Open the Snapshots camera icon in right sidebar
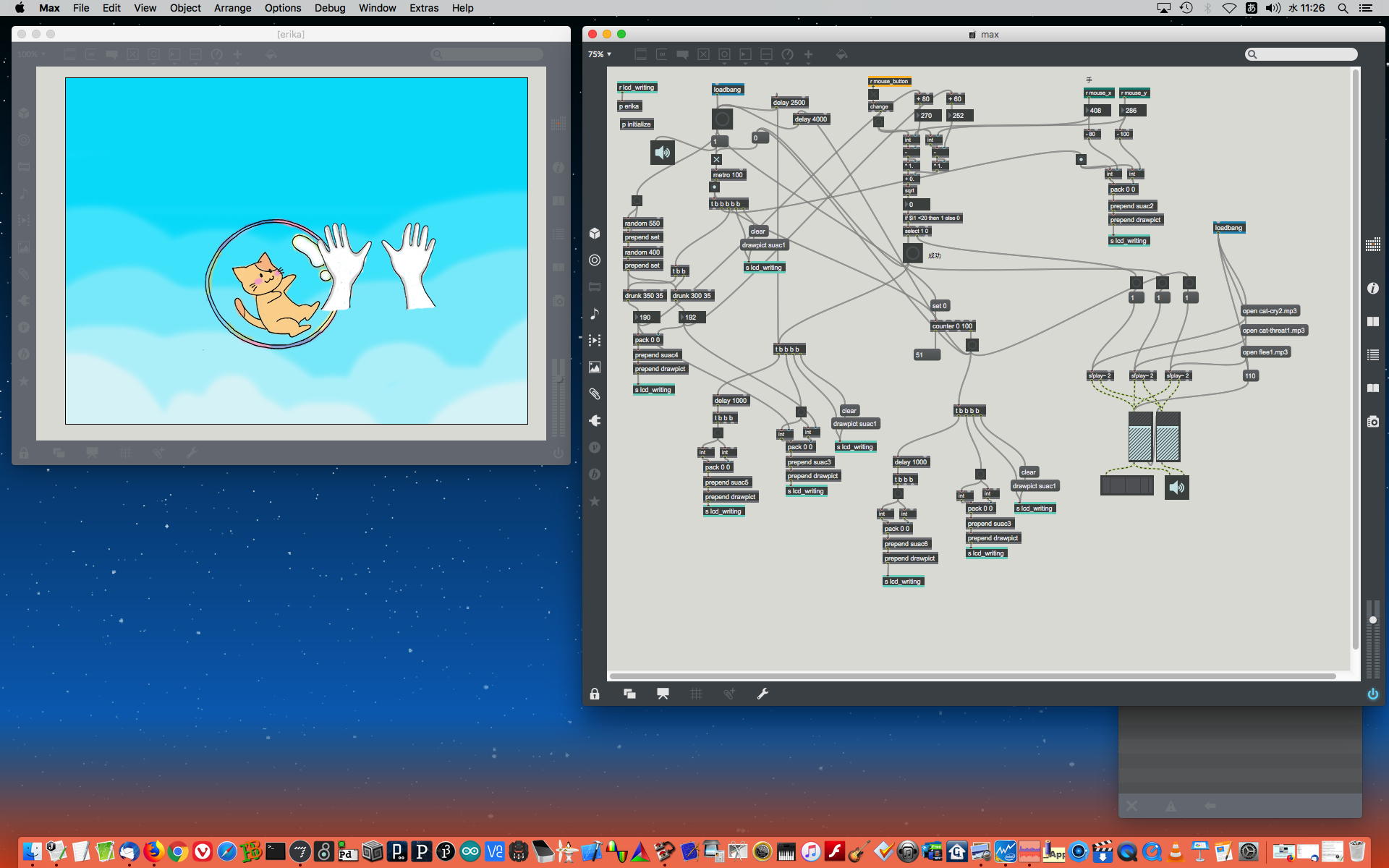This screenshot has width=1389, height=868. 1372,421
